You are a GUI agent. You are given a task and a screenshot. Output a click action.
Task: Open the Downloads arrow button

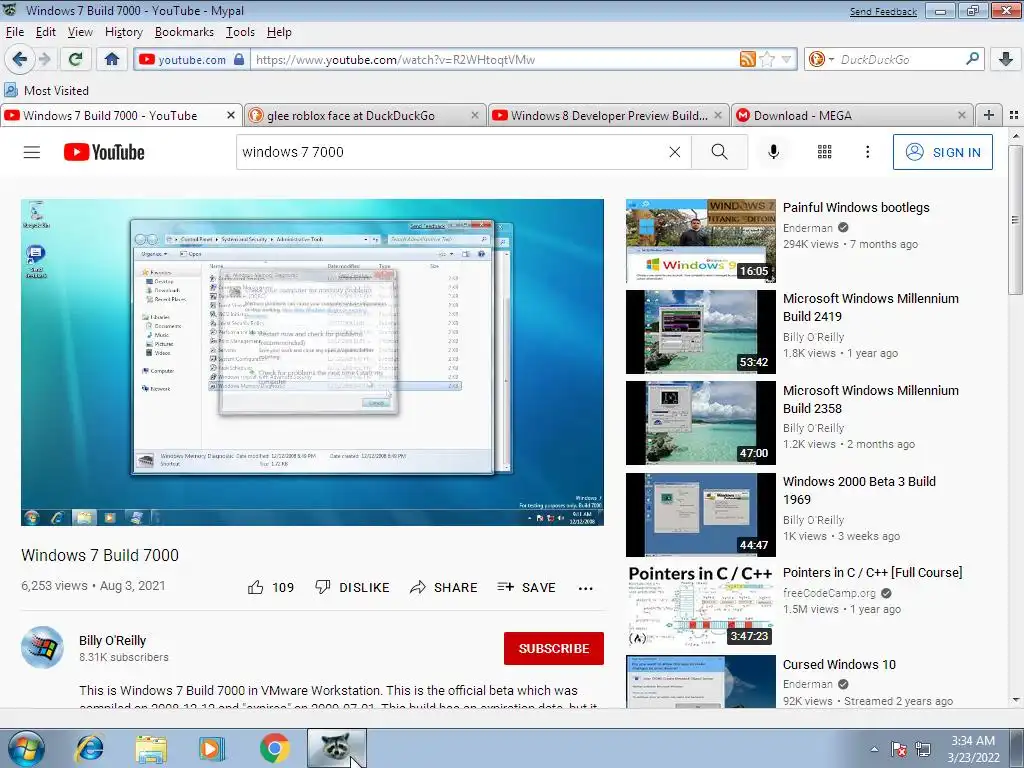tap(1006, 59)
